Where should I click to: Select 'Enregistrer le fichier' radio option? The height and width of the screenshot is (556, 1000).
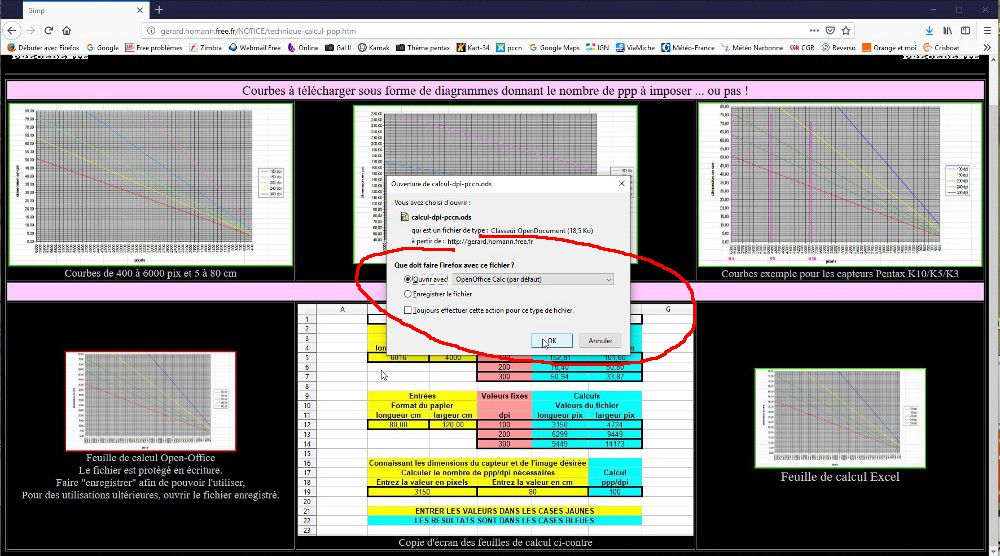(x=408, y=294)
